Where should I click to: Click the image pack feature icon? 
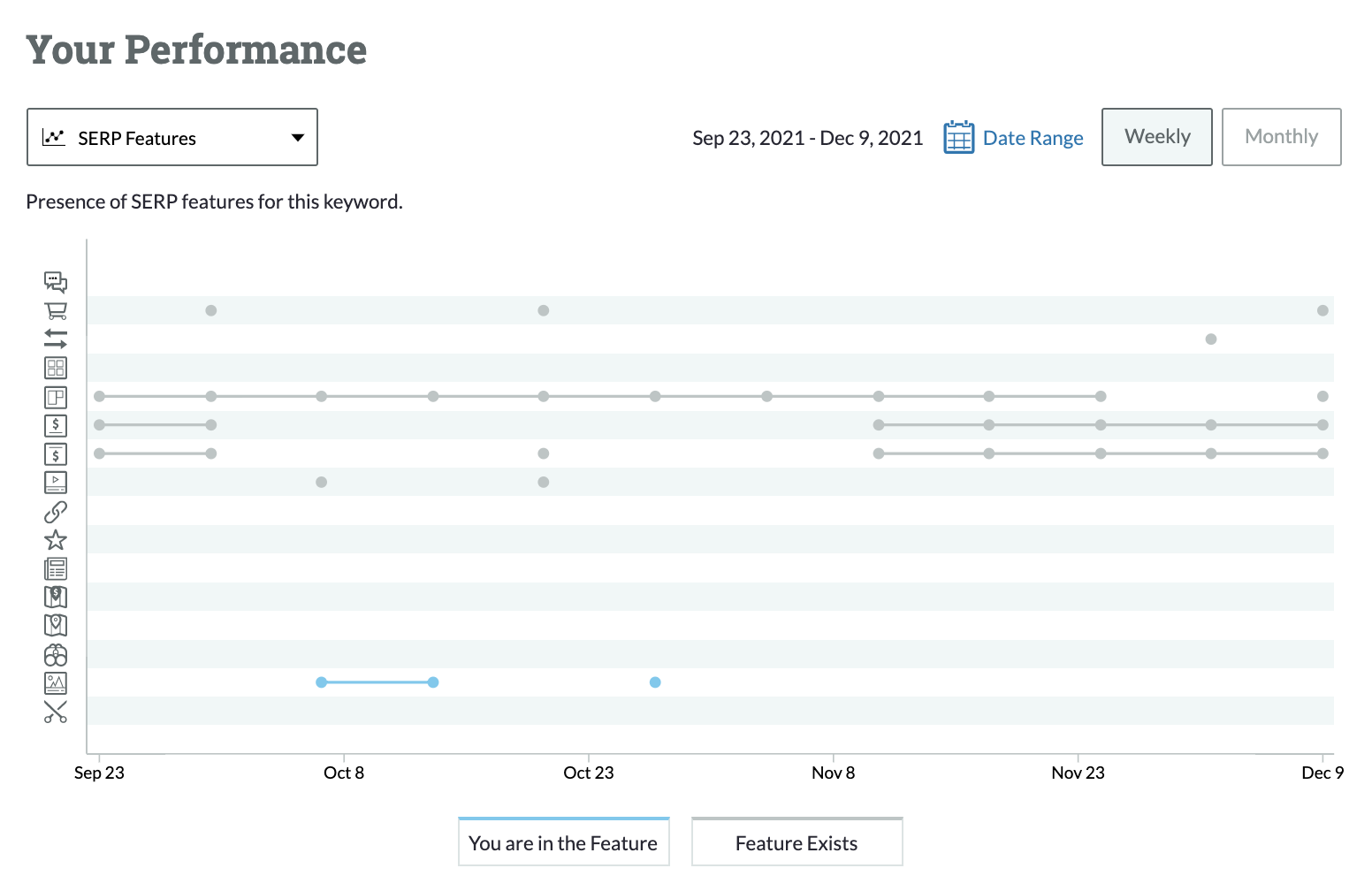tap(55, 683)
